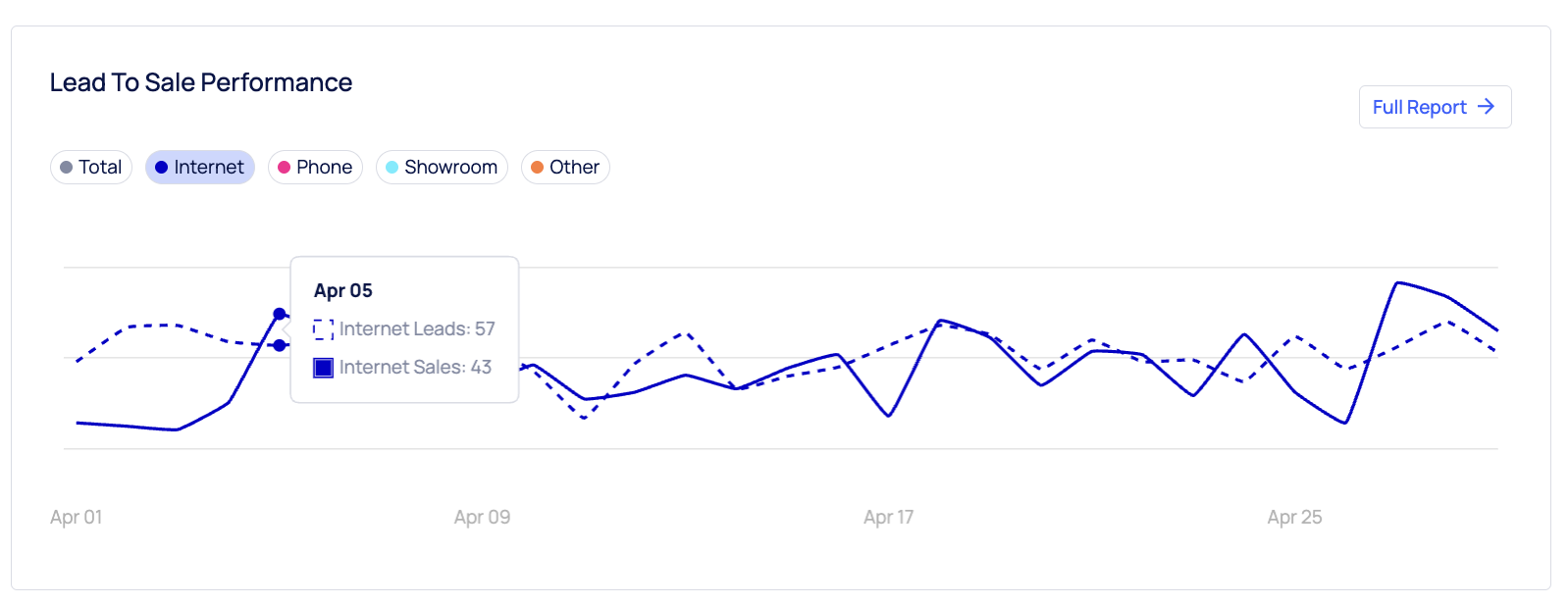Show the Showroom series

click(x=442, y=167)
